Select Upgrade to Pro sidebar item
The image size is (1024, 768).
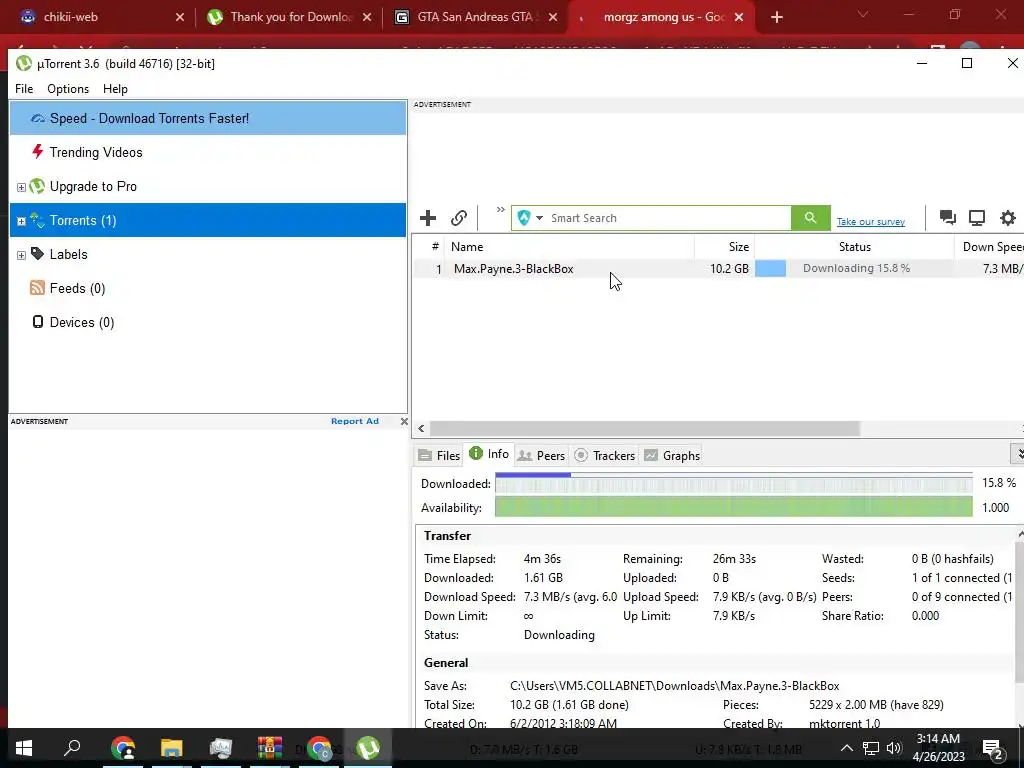point(93,186)
